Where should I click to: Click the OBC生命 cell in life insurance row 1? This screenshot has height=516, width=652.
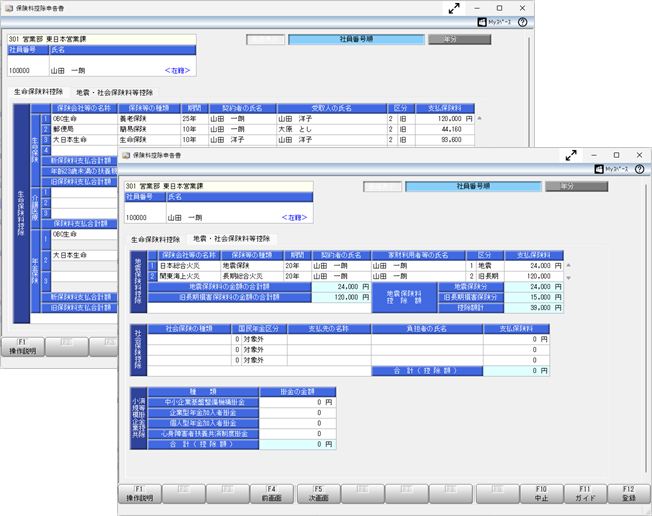click(84, 119)
